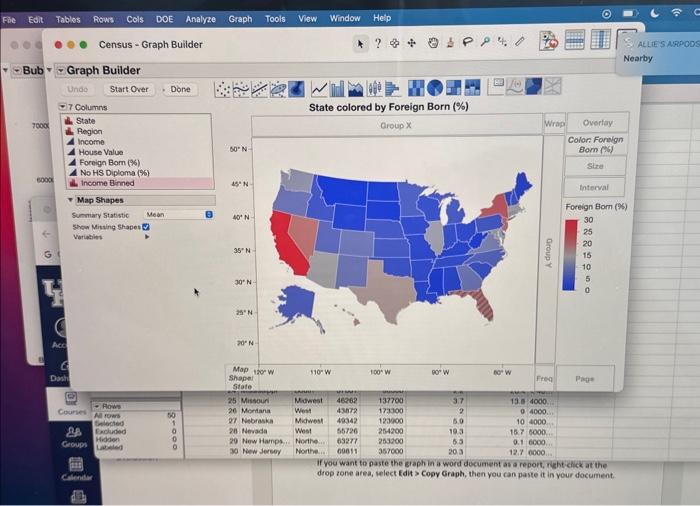
Task: Click the script run icon in the toolbar
Action: point(548,41)
